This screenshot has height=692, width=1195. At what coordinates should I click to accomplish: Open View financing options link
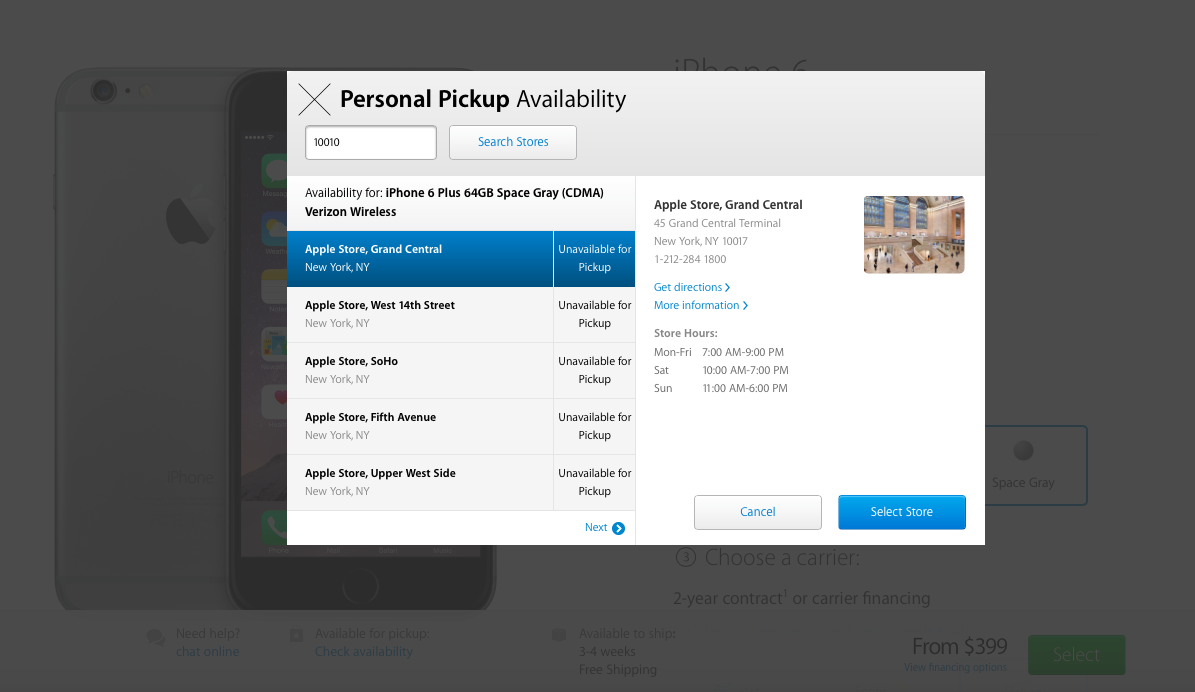954,668
